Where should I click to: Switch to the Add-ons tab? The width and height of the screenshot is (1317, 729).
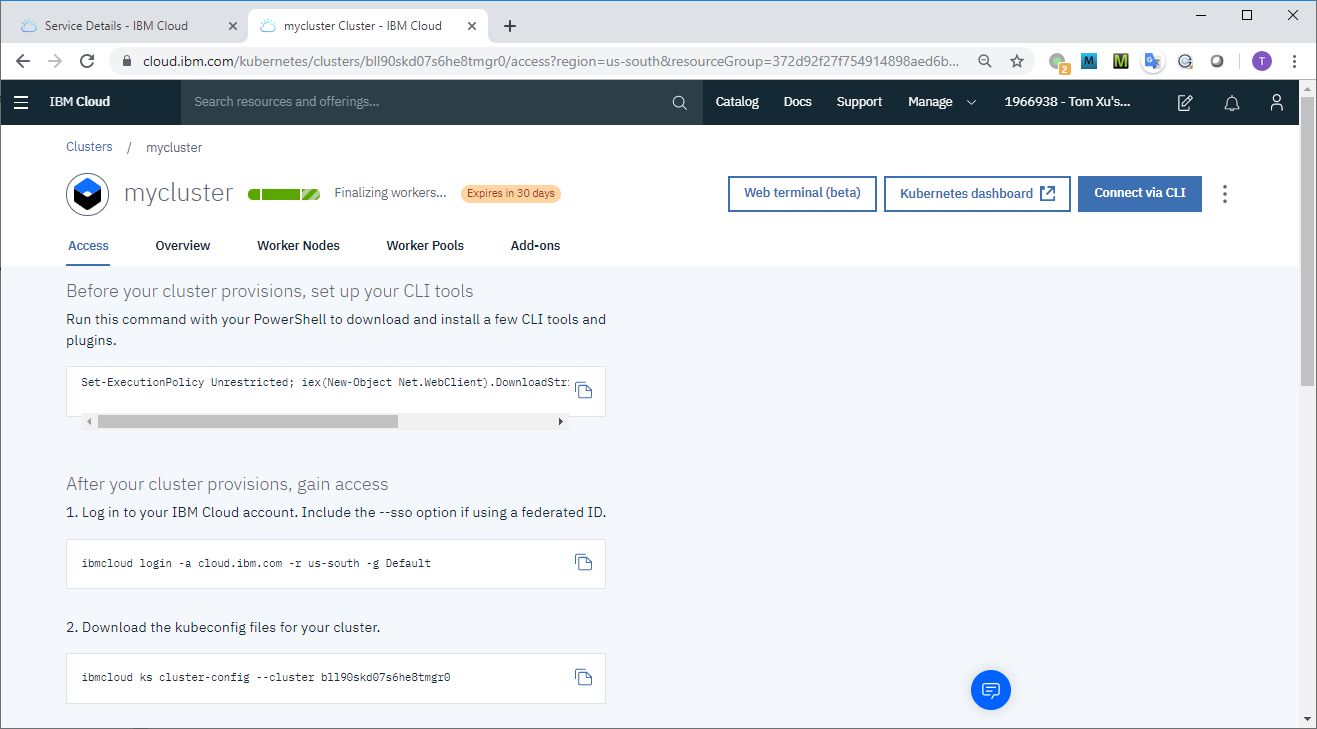click(535, 246)
